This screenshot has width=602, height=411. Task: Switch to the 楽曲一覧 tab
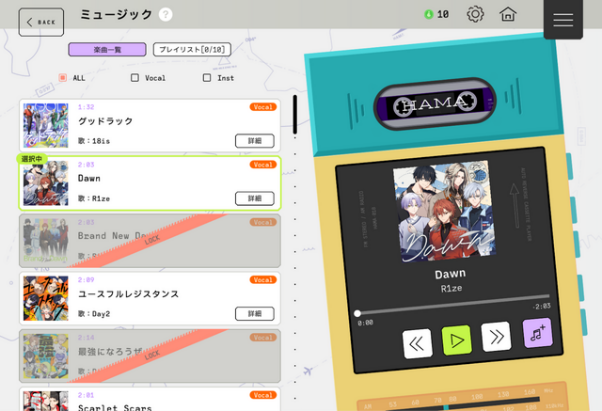click(x=107, y=50)
